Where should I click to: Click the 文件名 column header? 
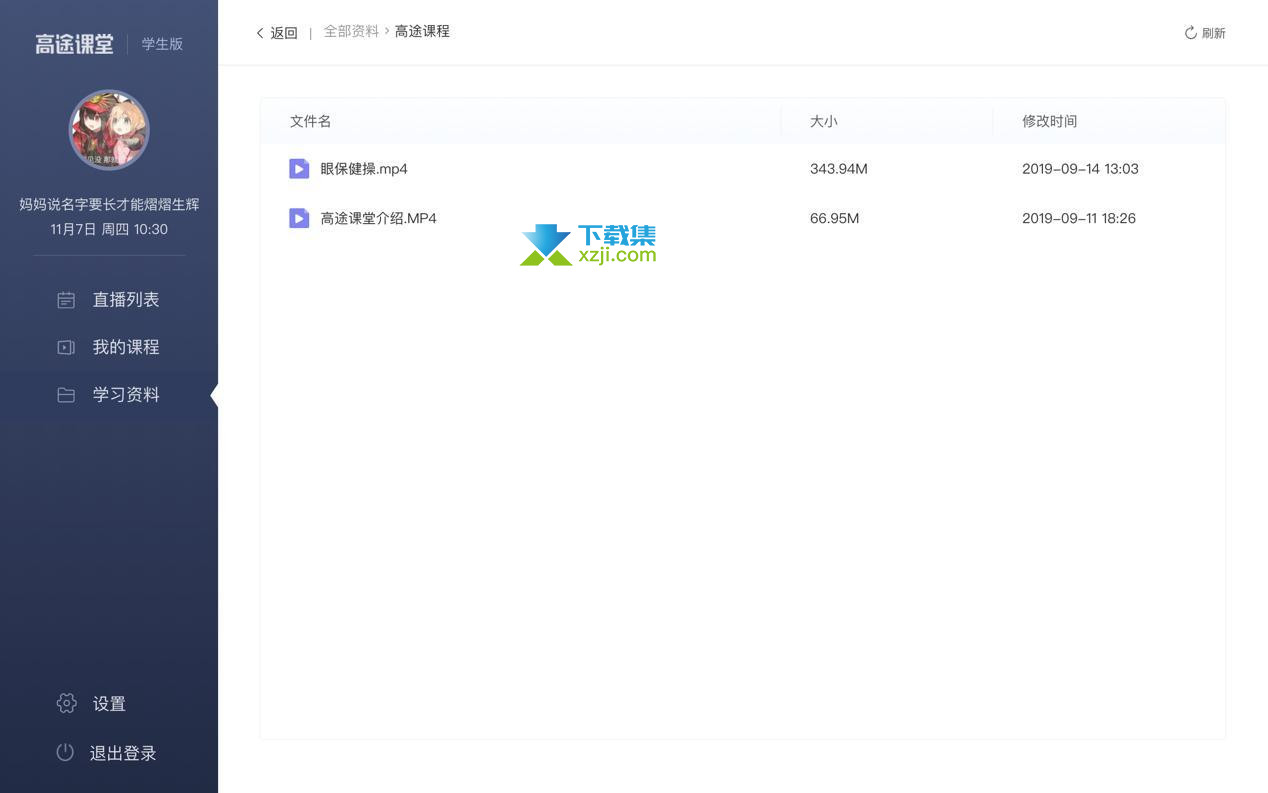[x=310, y=121]
